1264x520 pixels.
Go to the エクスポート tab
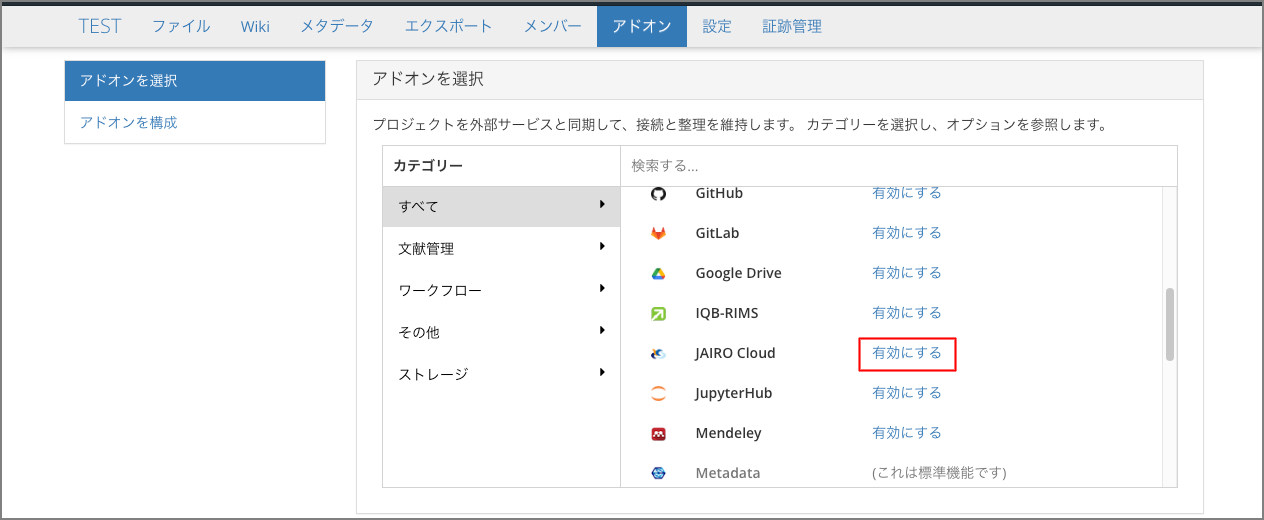[449, 26]
